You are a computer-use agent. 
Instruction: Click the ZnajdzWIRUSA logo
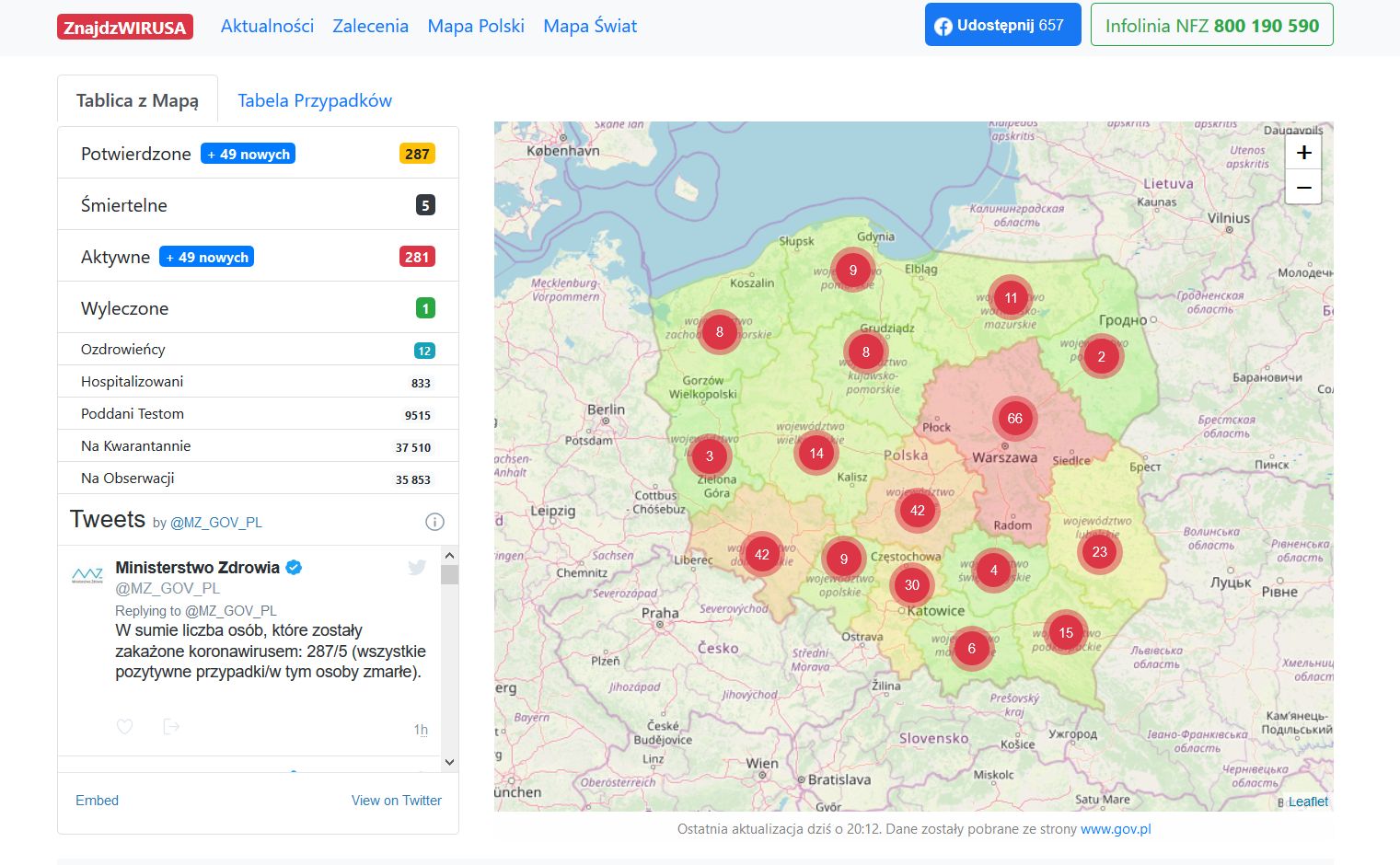point(124,28)
